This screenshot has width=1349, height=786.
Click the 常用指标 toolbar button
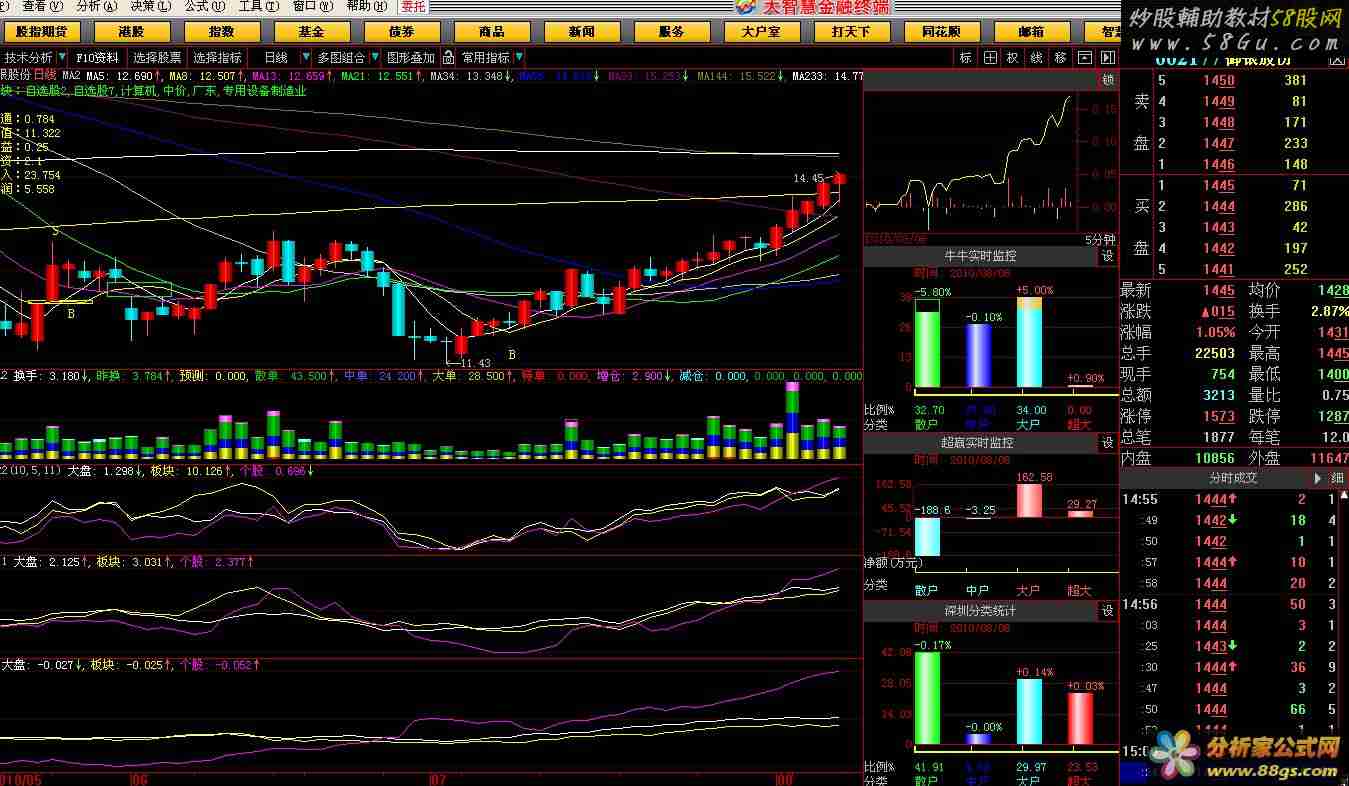(486, 58)
